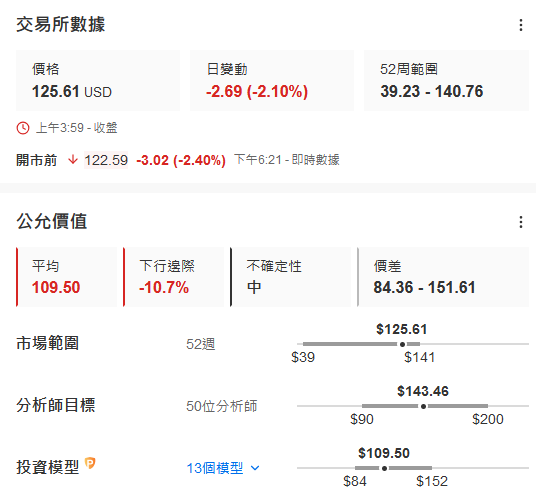
Task: Click the 平均 109.50 tile
Action: pyautogui.click(x=66, y=277)
